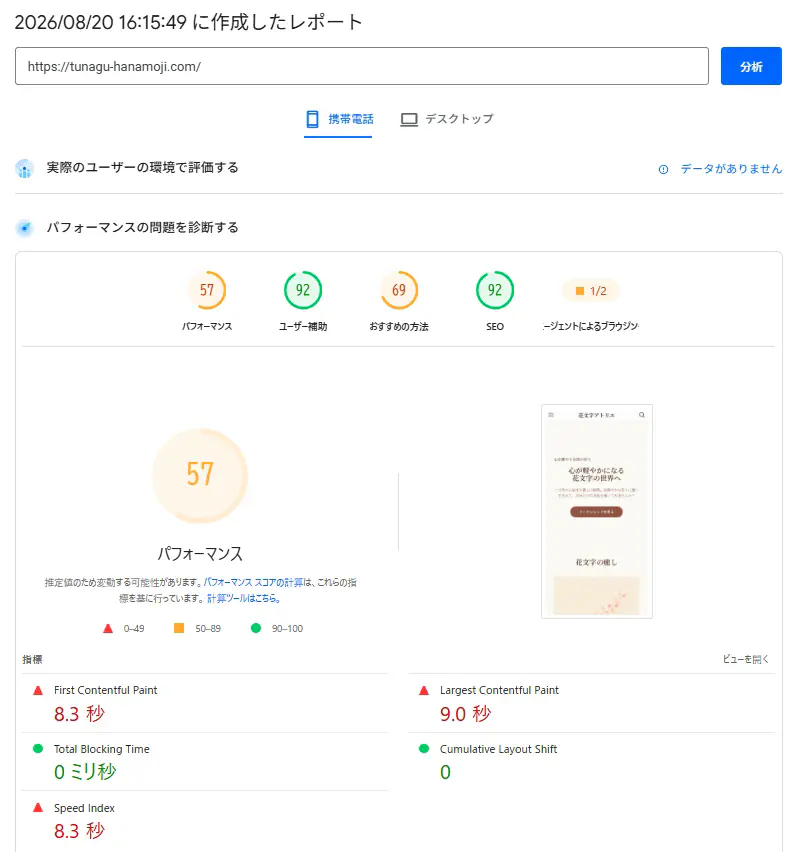The height and width of the screenshot is (852, 801).
Task: Select the 92 ユーザー補助 score gauge
Action: click(303, 290)
